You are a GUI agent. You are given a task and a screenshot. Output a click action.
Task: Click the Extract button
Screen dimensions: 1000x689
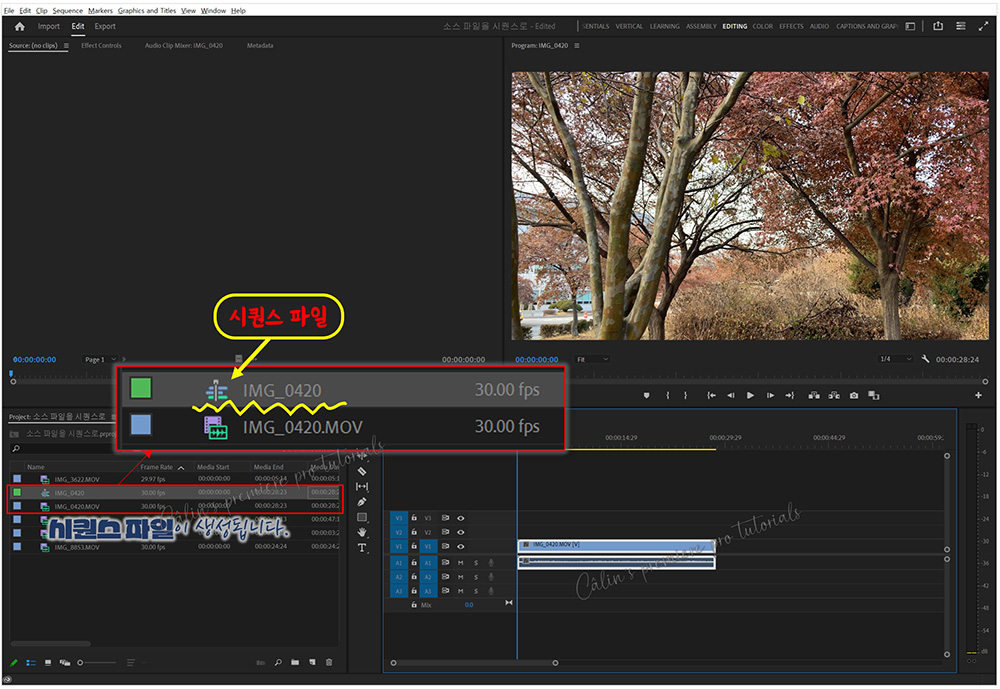point(834,396)
